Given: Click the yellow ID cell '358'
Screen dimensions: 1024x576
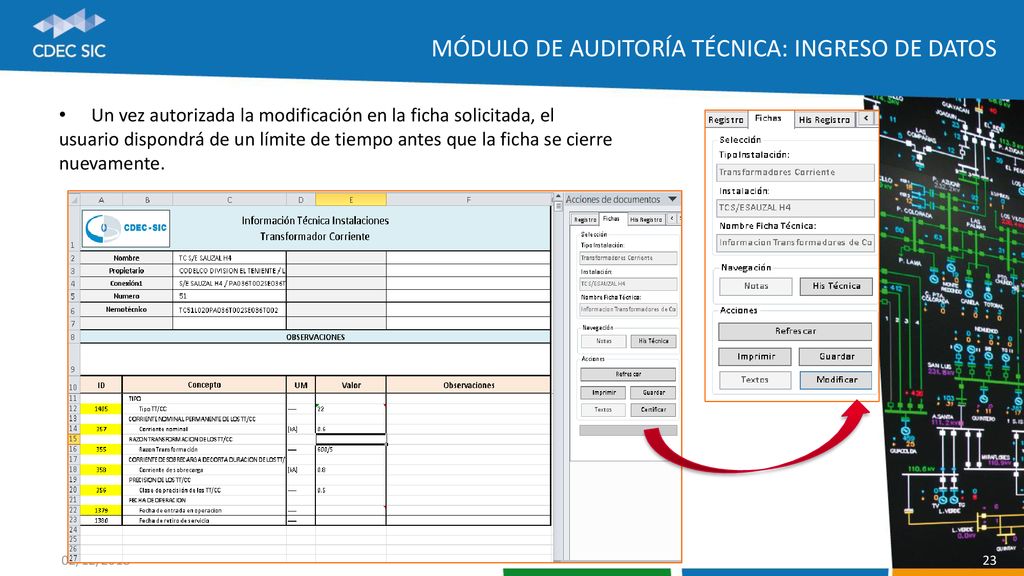Looking at the screenshot, I should coord(101,470).
